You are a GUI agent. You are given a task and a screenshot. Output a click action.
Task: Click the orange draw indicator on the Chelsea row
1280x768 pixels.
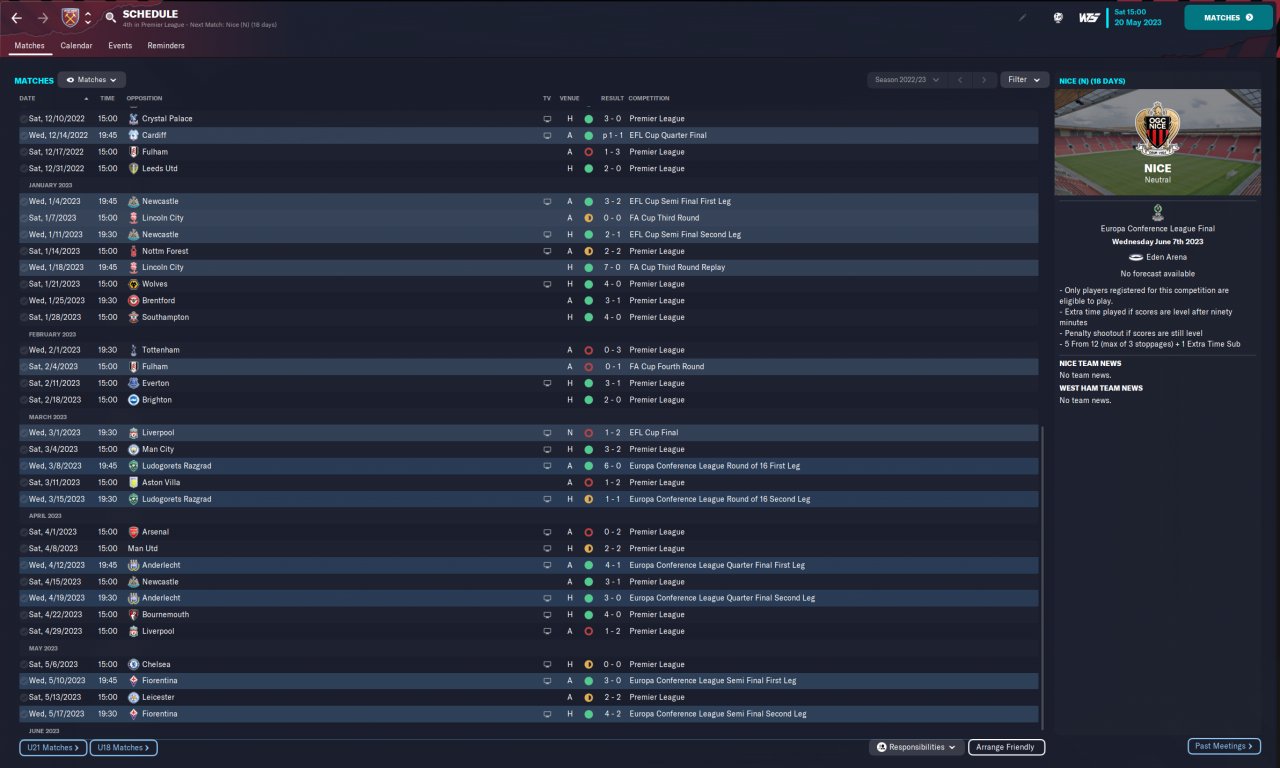[588, 664]
